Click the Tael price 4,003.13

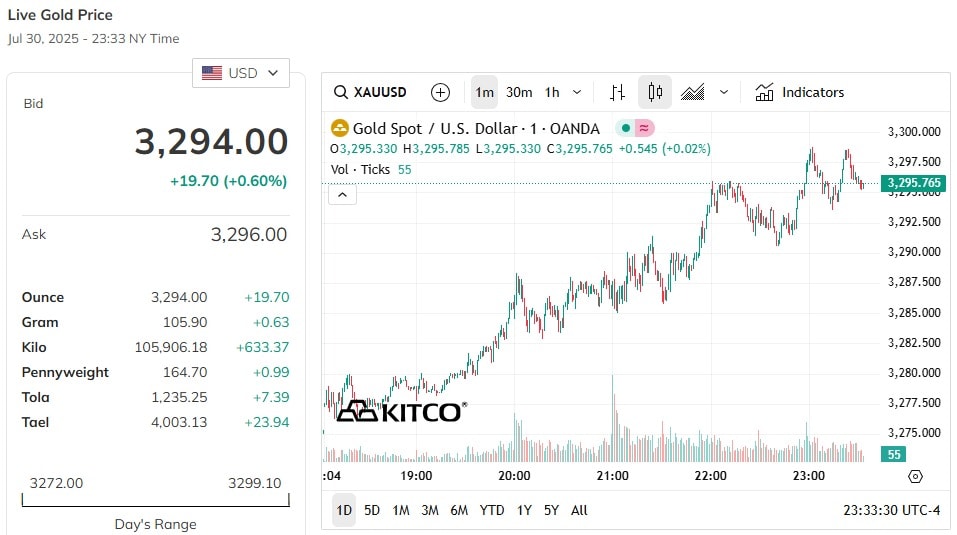[179, 422]
